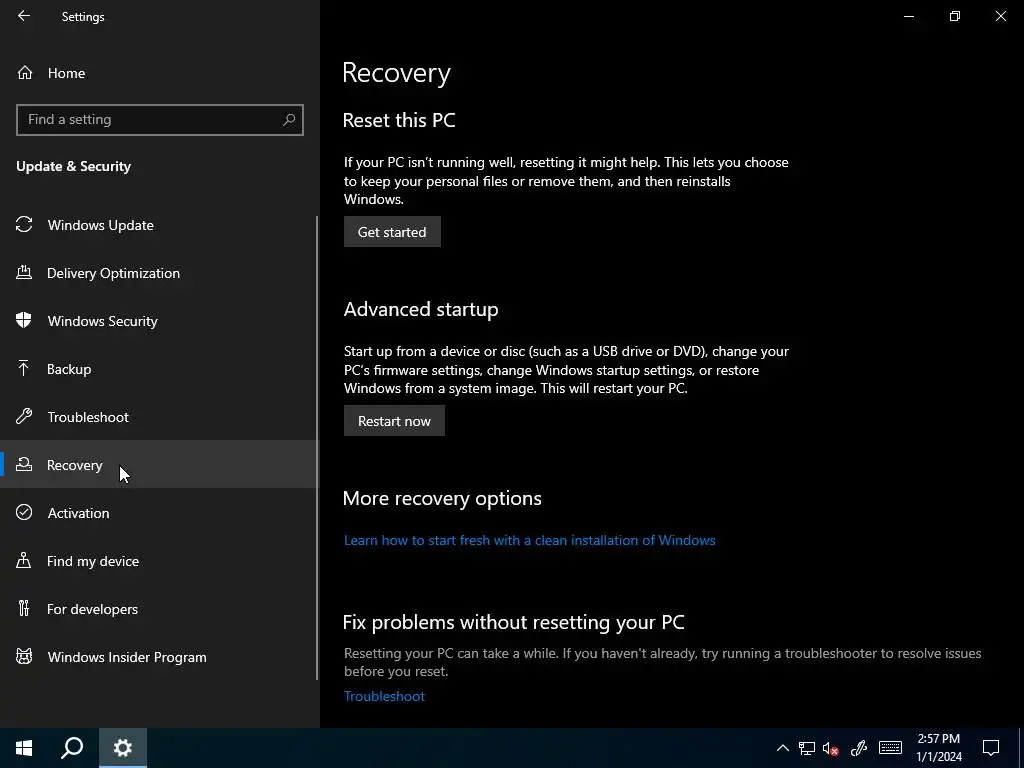Click the Update & Security heading
The image size is (1024, 768).
tap(74, 166)
